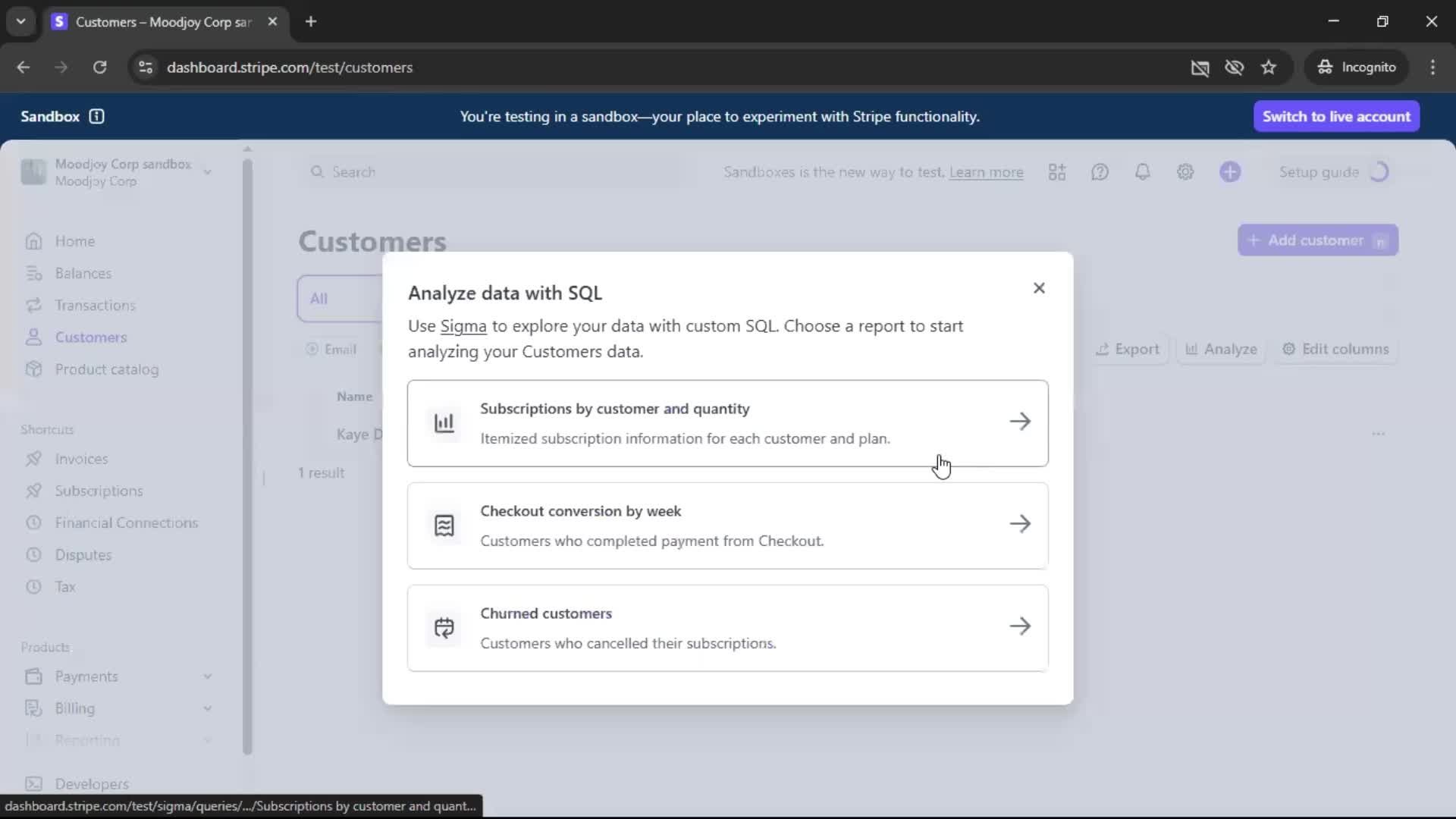
Task: Open Balances in the sidebar
Action: (x=83, y=273)
